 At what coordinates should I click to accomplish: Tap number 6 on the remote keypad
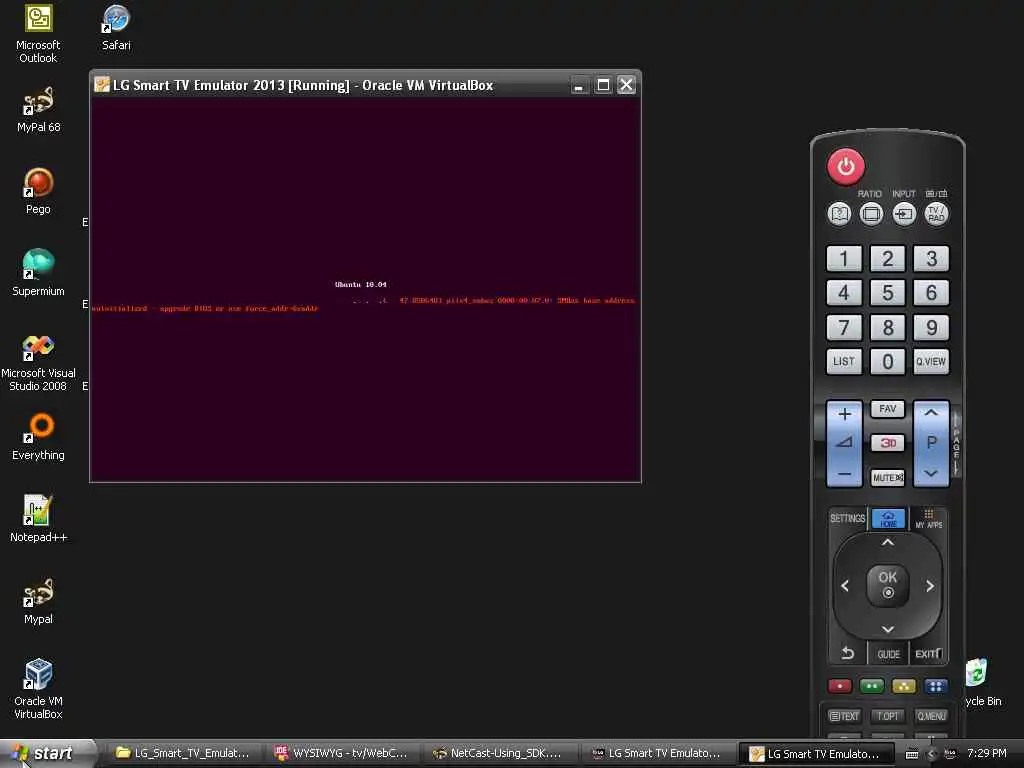931,293
